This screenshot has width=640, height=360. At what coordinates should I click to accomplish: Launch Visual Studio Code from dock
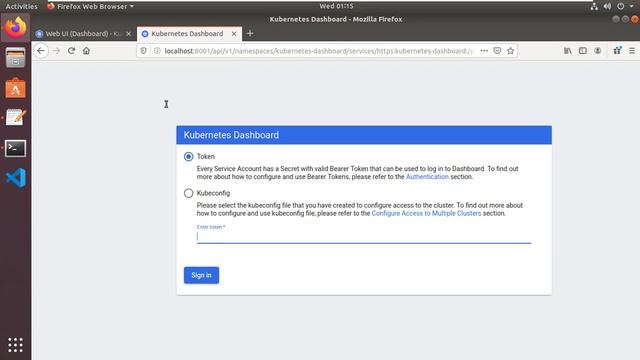tap(16, 178)
